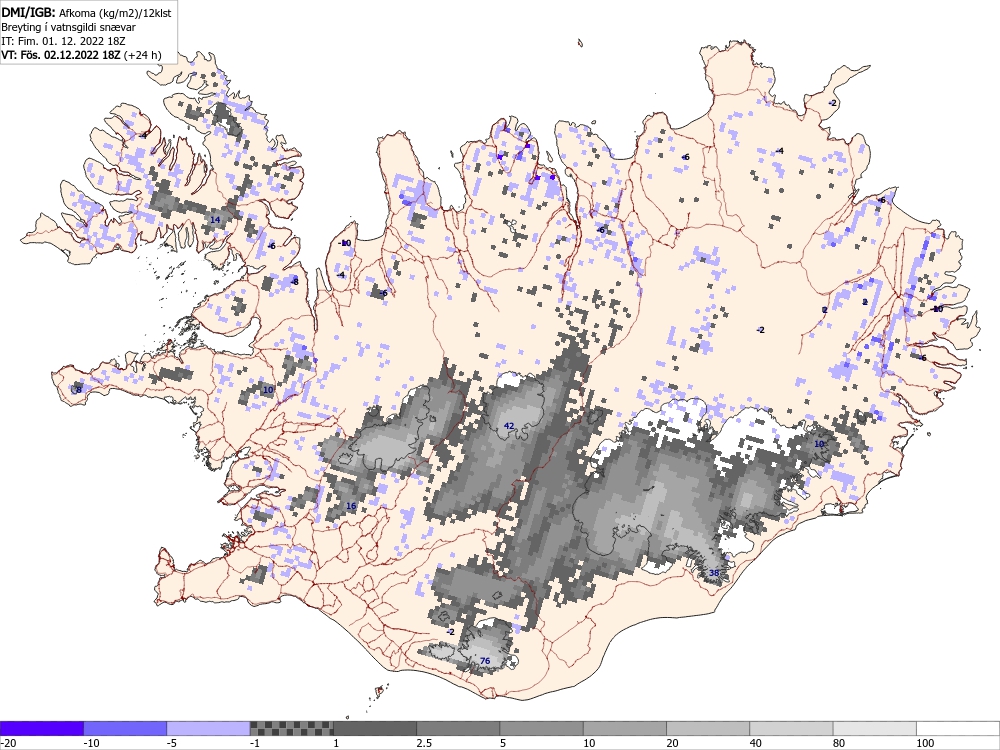Click the '16' value in the southwest
1000x750 pixels.
pos(351,506)
